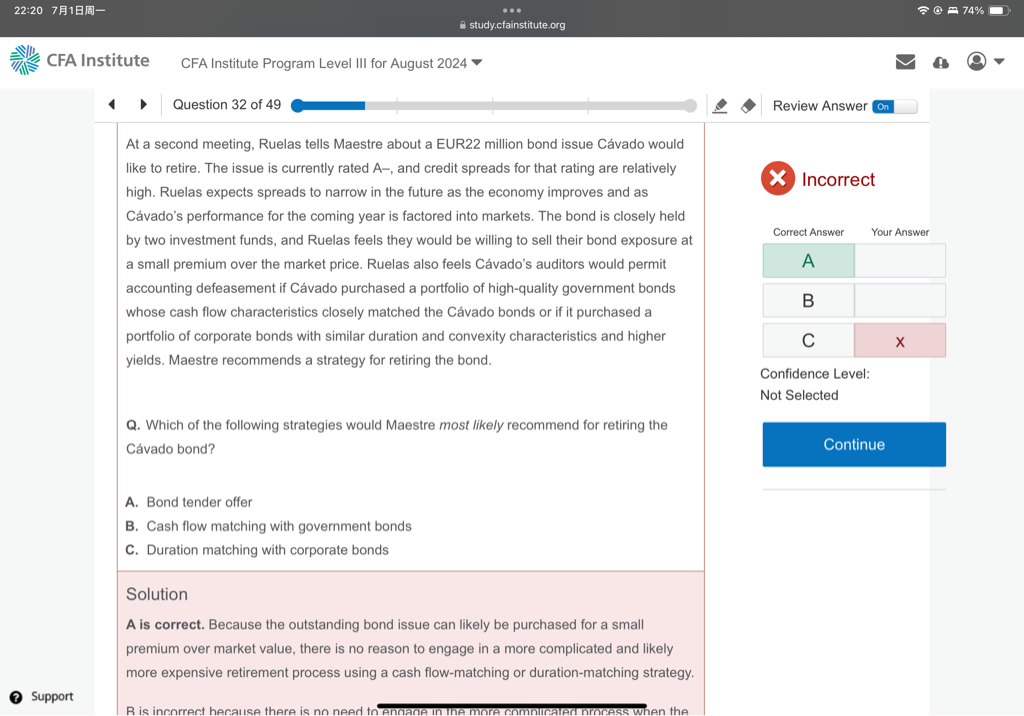The width and height of the screenshot is (1024, 716).
Task: Select the eraser tool
Action: pyautogui.click(x=748, y=106)
